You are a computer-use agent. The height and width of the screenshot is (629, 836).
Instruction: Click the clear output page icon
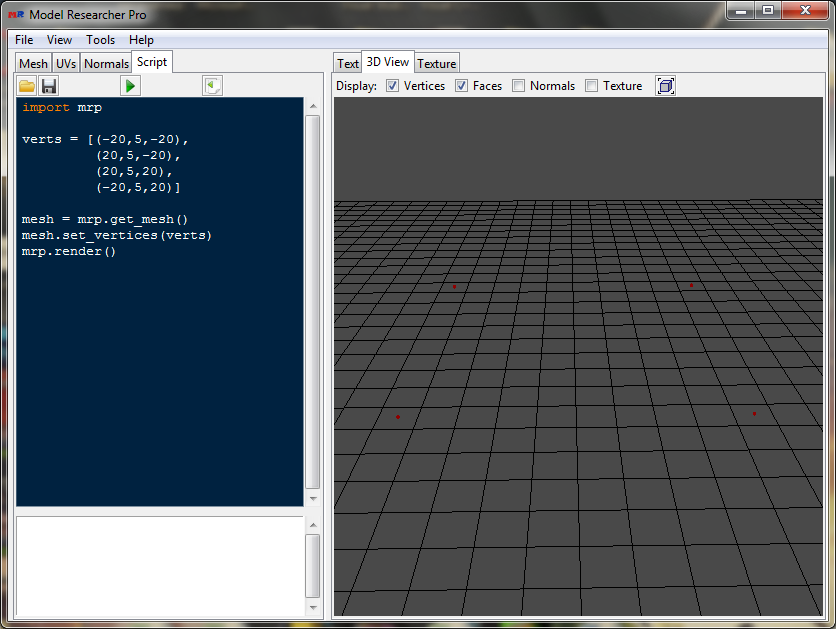[212, 86]
